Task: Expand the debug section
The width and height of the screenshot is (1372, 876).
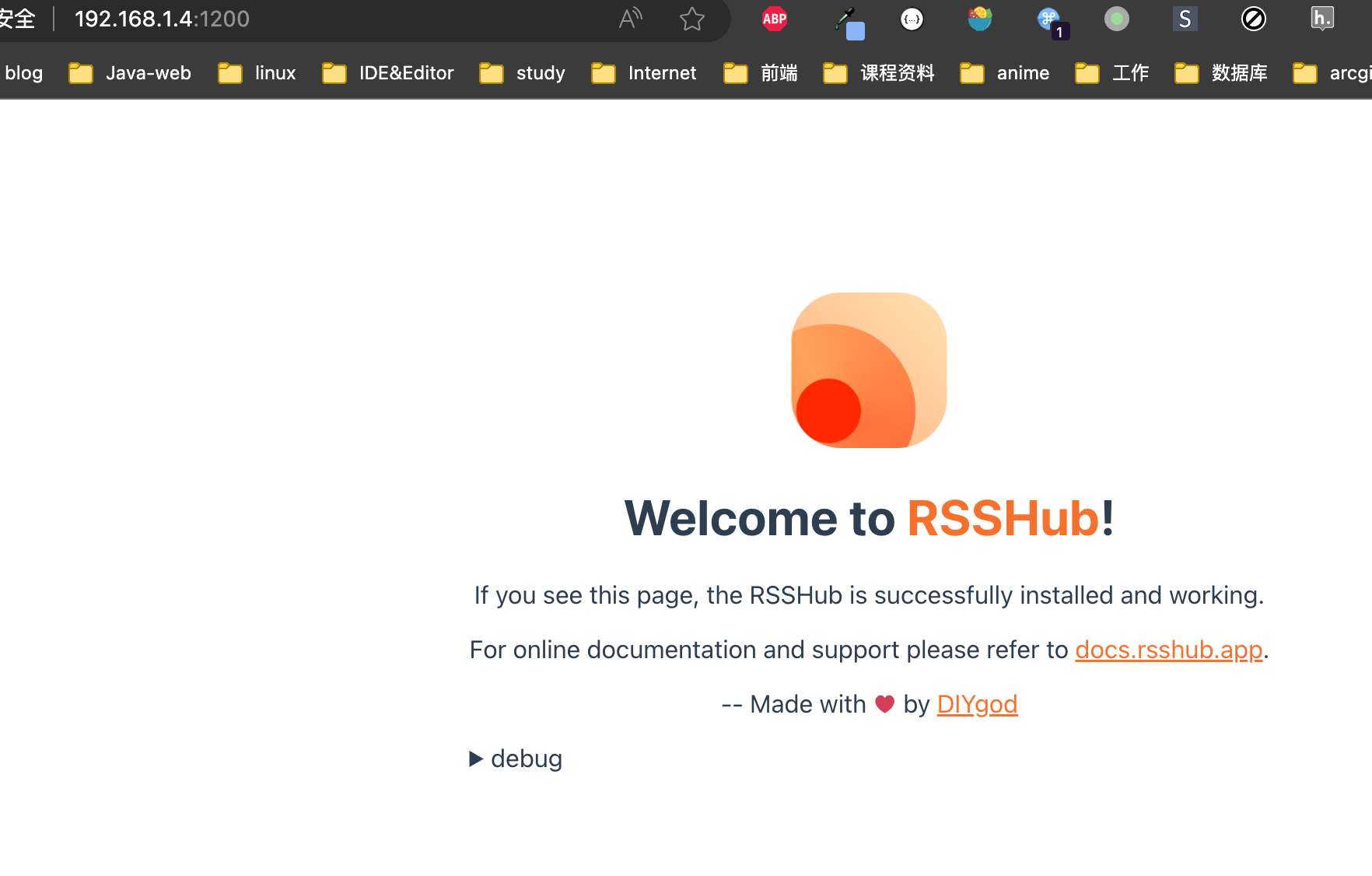Action: [515, 759]
